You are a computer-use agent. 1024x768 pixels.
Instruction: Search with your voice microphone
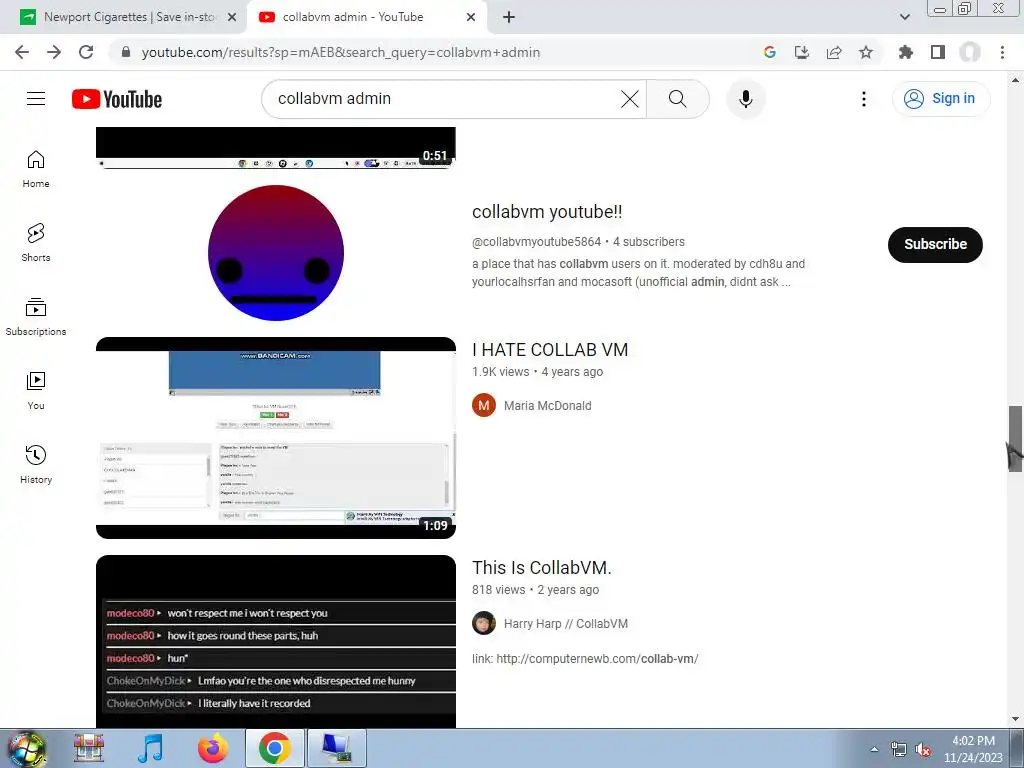coord(746,99)
